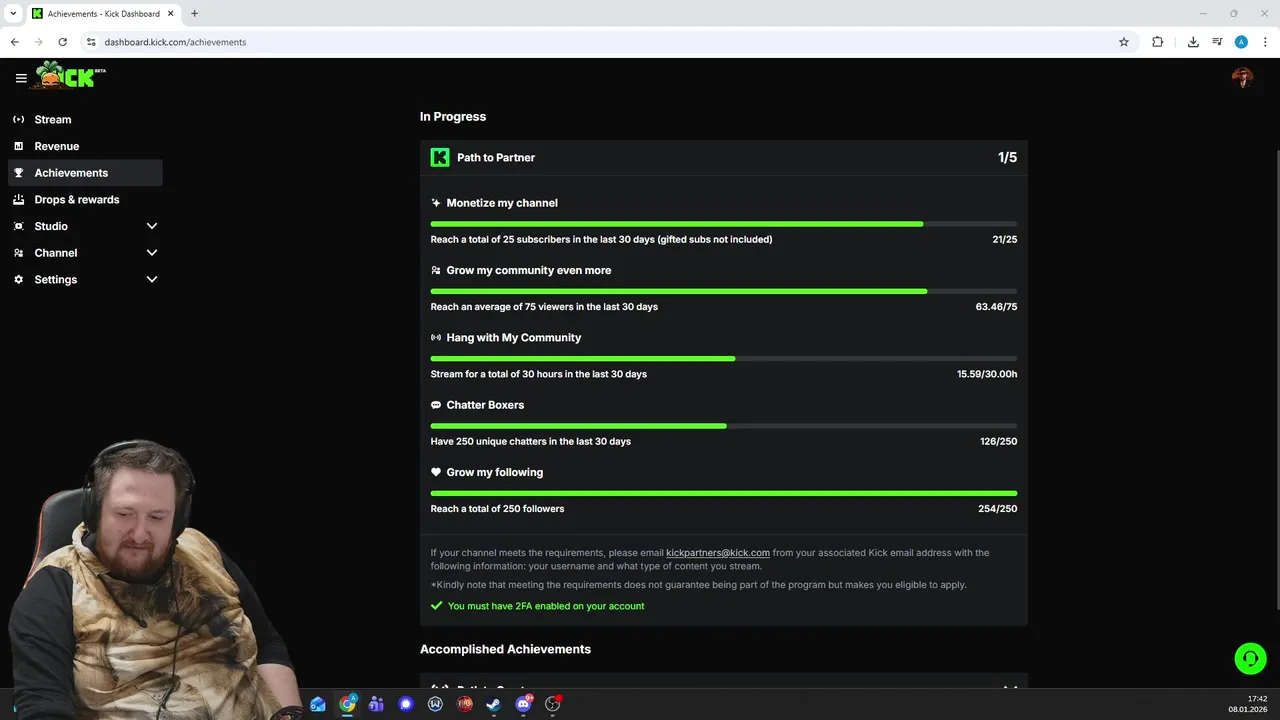Expand the Channel sidebar section
This screenshot has height=720, width=1280.
[85, 253]
